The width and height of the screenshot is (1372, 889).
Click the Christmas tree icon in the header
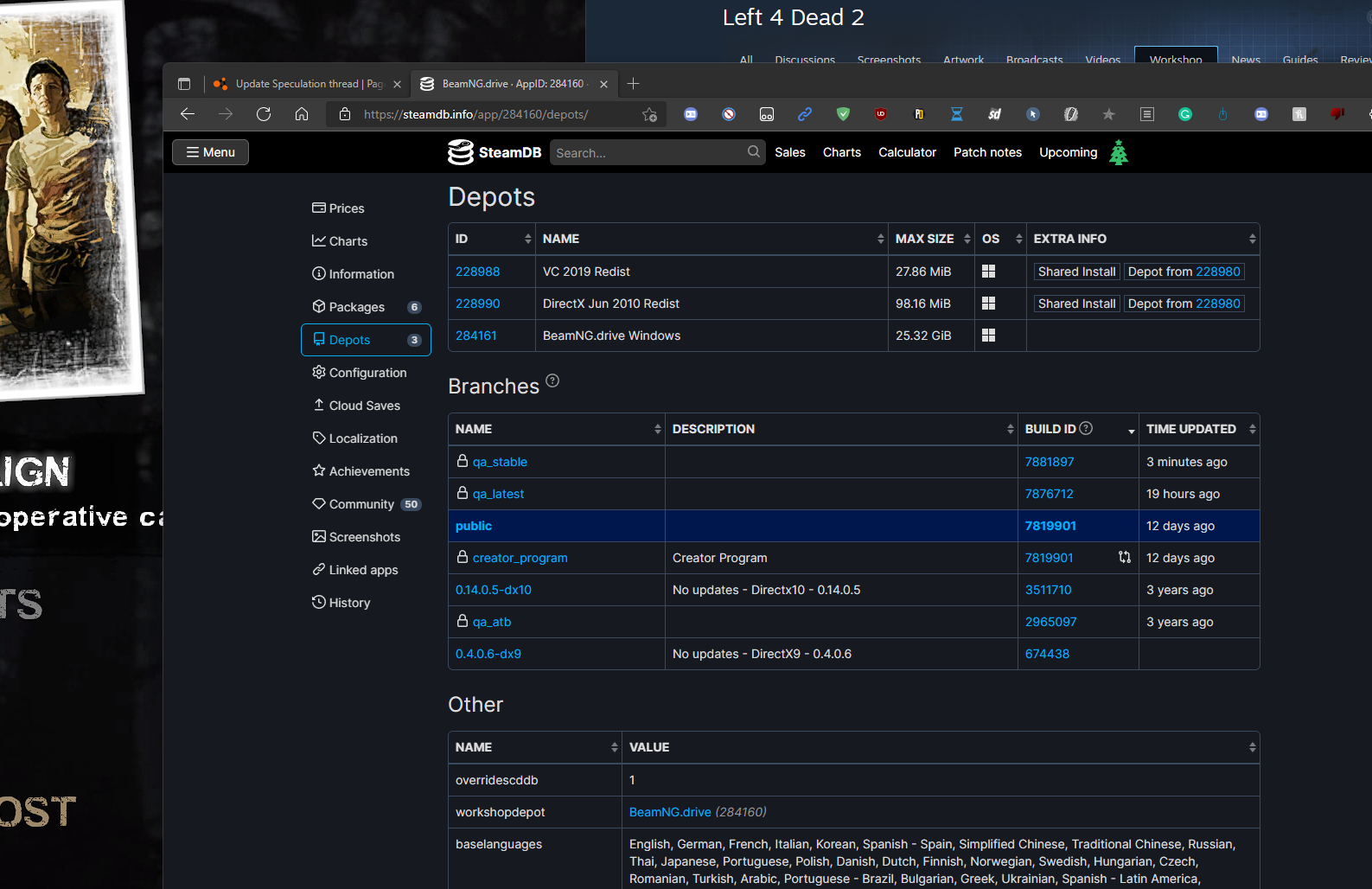(x=1119, y=152)
